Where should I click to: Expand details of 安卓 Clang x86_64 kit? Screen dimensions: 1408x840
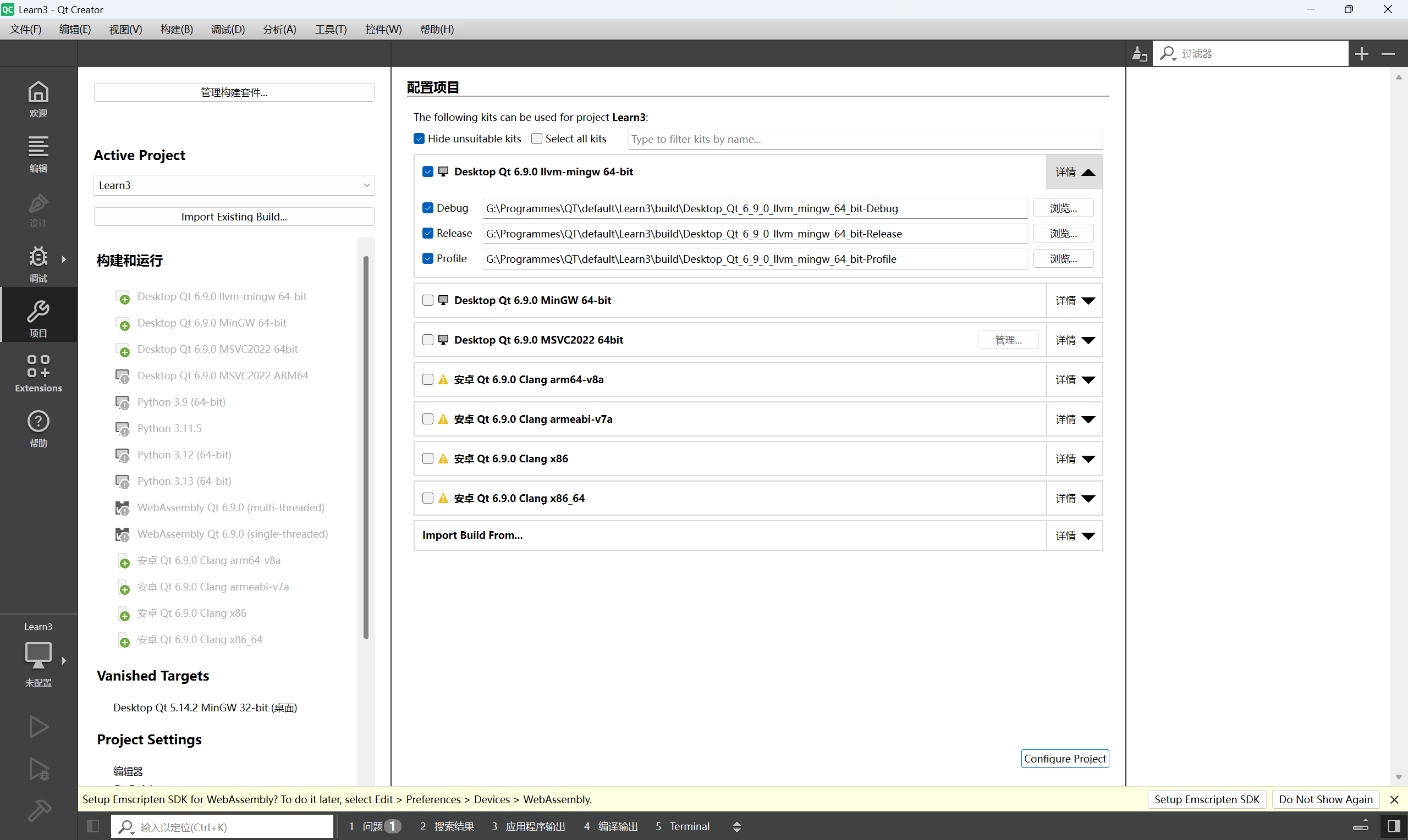[x=1075, y=499]
